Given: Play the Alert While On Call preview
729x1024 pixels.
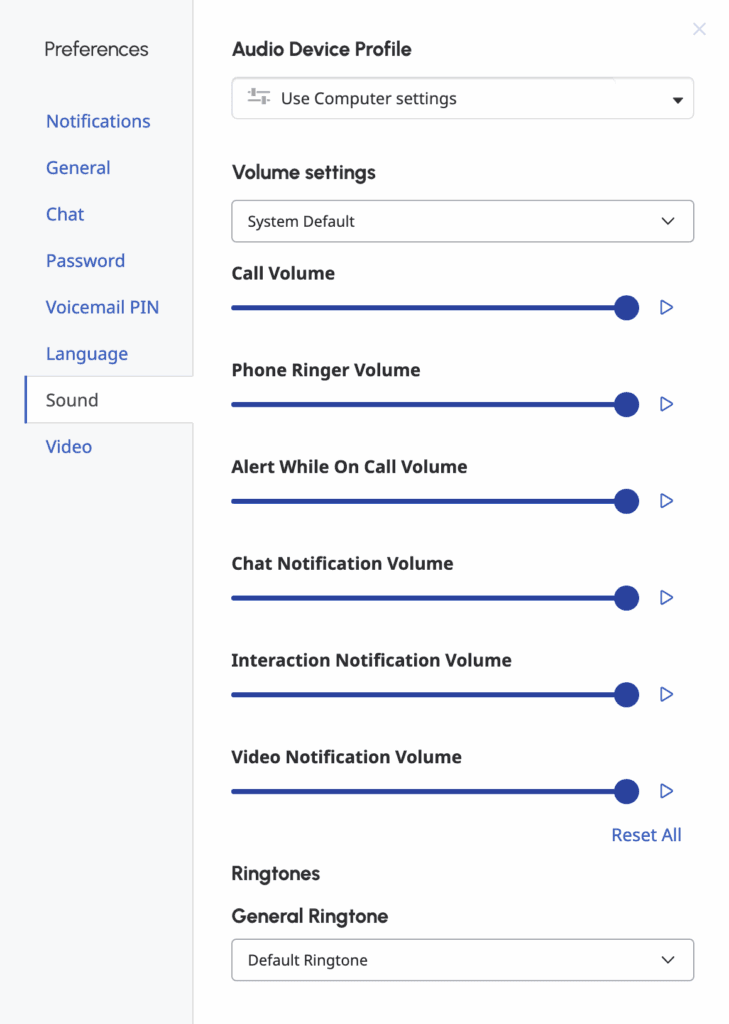Looking at the screenshot, I should click(666, 501).
